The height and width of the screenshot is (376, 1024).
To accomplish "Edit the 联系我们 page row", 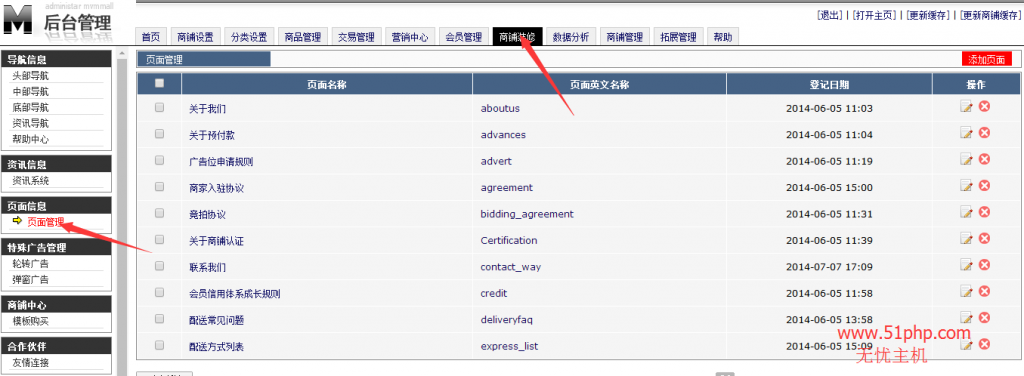I will pyautogui.click(x=967, y=265).
